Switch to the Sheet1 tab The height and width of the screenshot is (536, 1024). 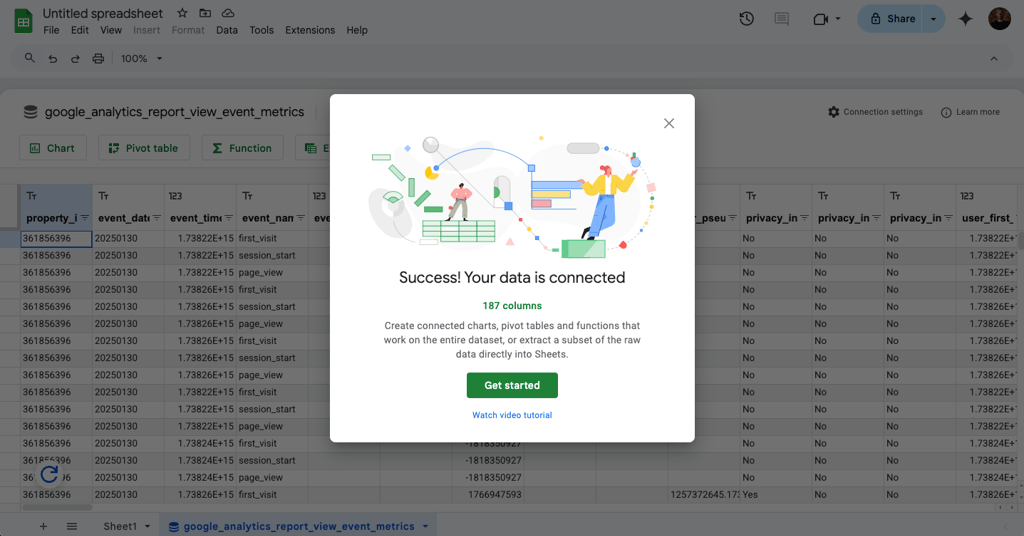point(120,526)
